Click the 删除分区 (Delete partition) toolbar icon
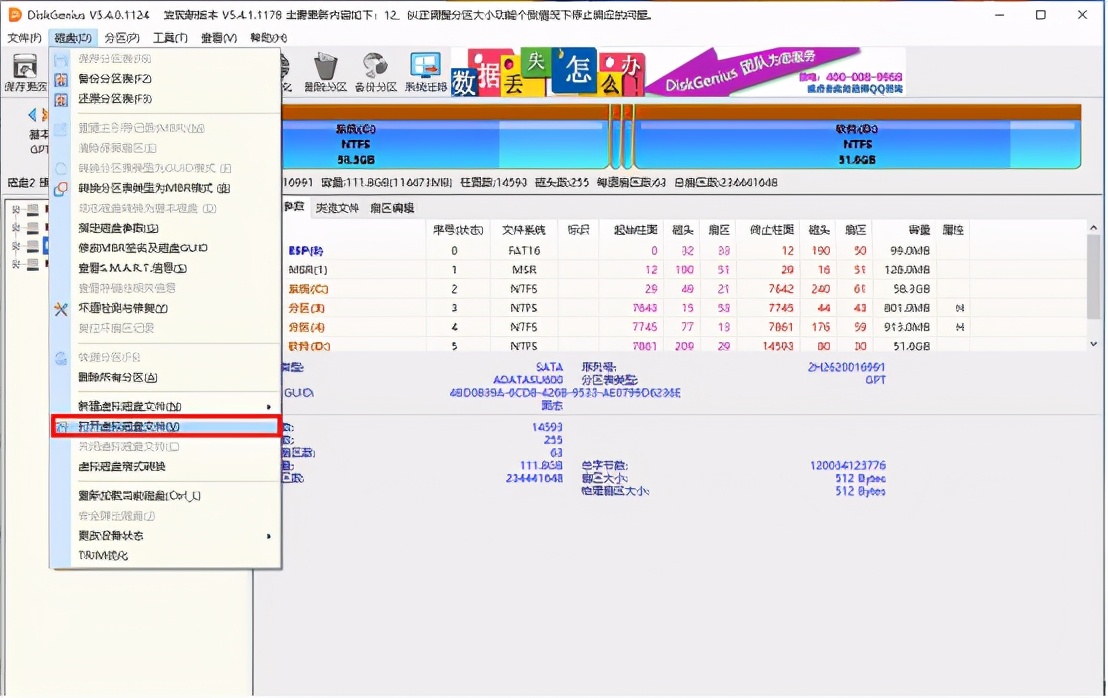 click(x=325, y=73)
